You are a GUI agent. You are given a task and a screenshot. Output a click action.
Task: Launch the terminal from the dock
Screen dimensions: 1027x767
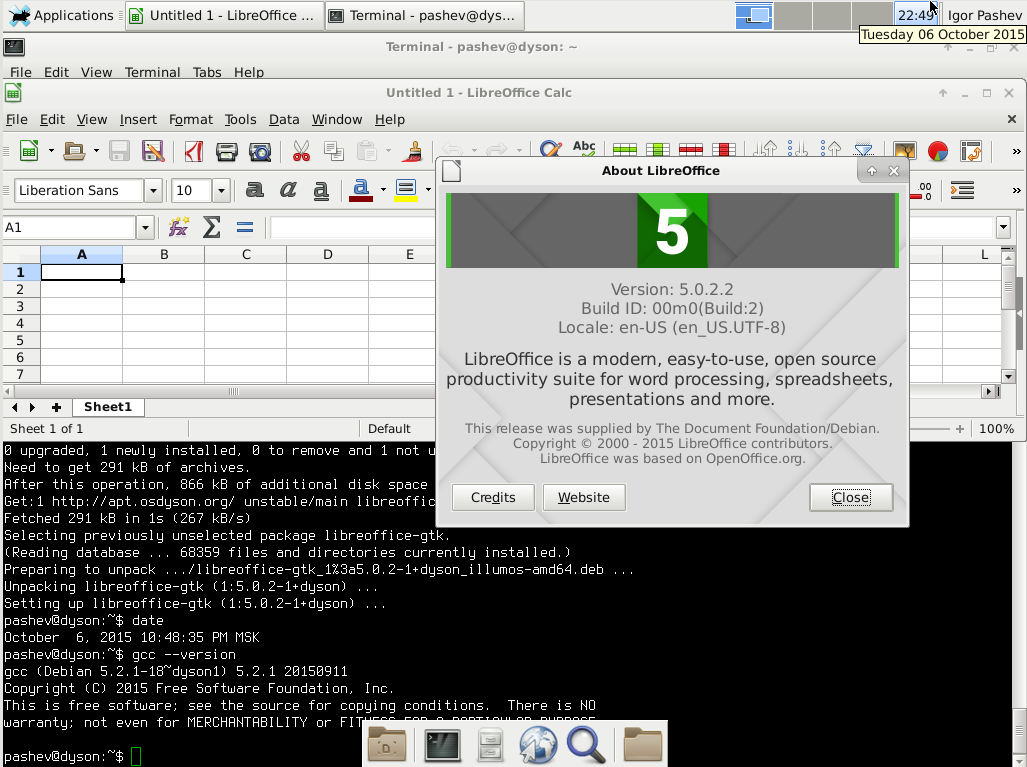coord(442,745)
